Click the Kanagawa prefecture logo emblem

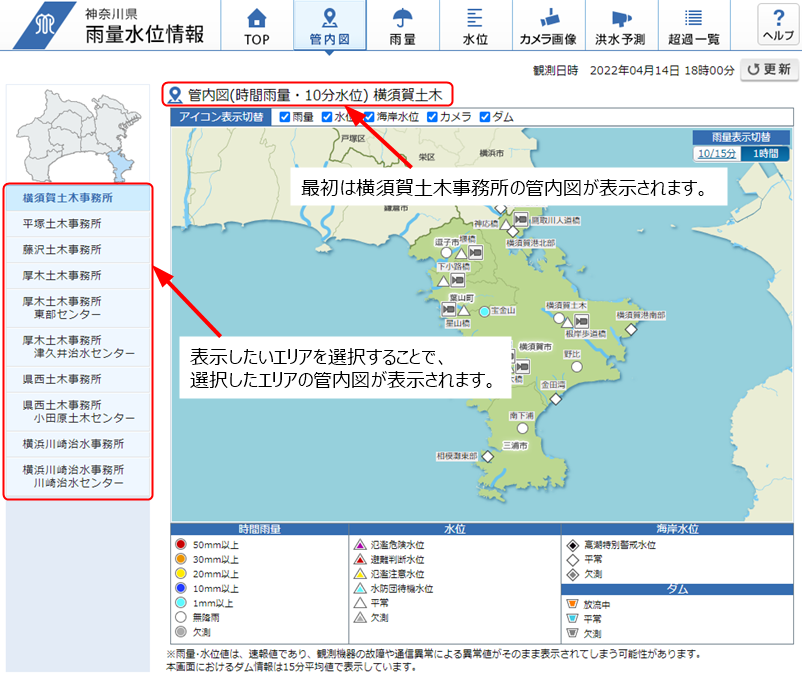point(44,25)
